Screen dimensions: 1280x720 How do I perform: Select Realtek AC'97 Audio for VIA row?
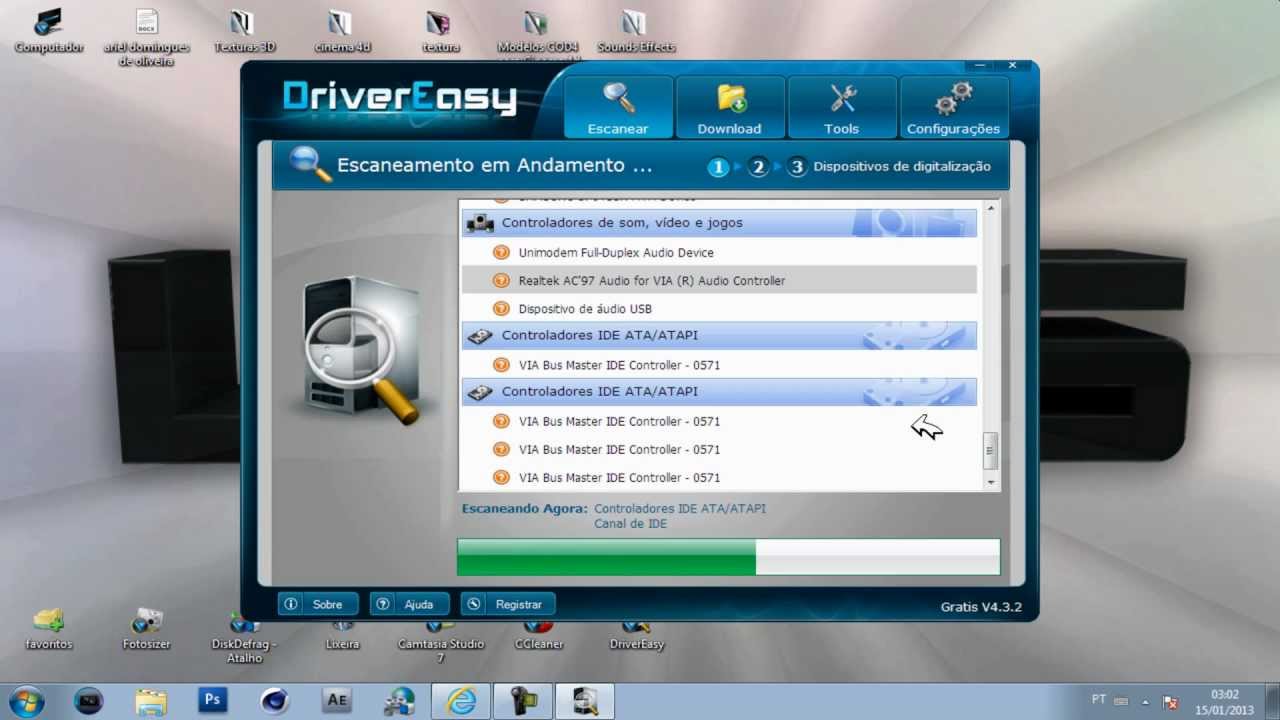pos(719,281)
